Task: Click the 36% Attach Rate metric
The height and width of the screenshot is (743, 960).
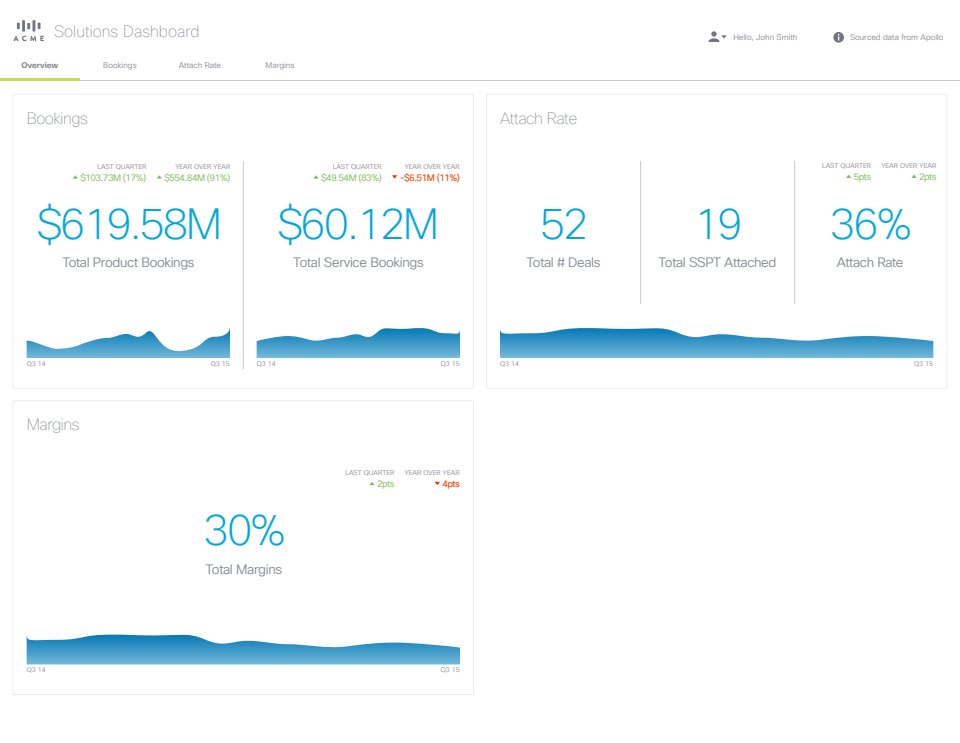Action: click(870, 225)
